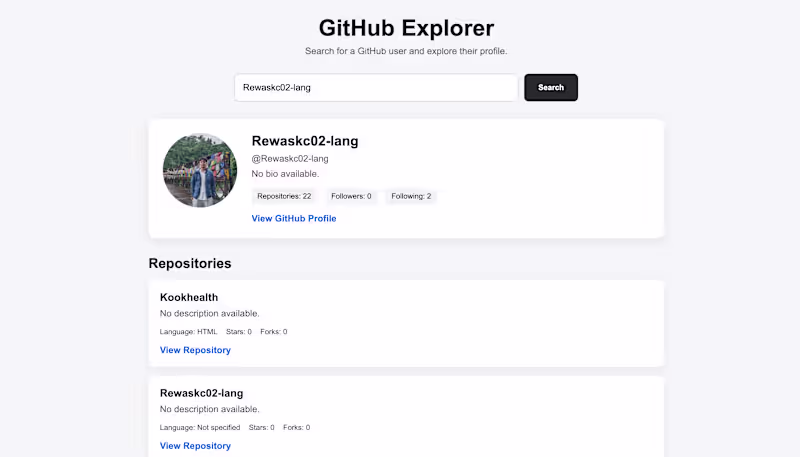Click the Rewaskc02-lang profile name heading
The height and width of the screenshot is (457, 800).
[x=305, y=141]
